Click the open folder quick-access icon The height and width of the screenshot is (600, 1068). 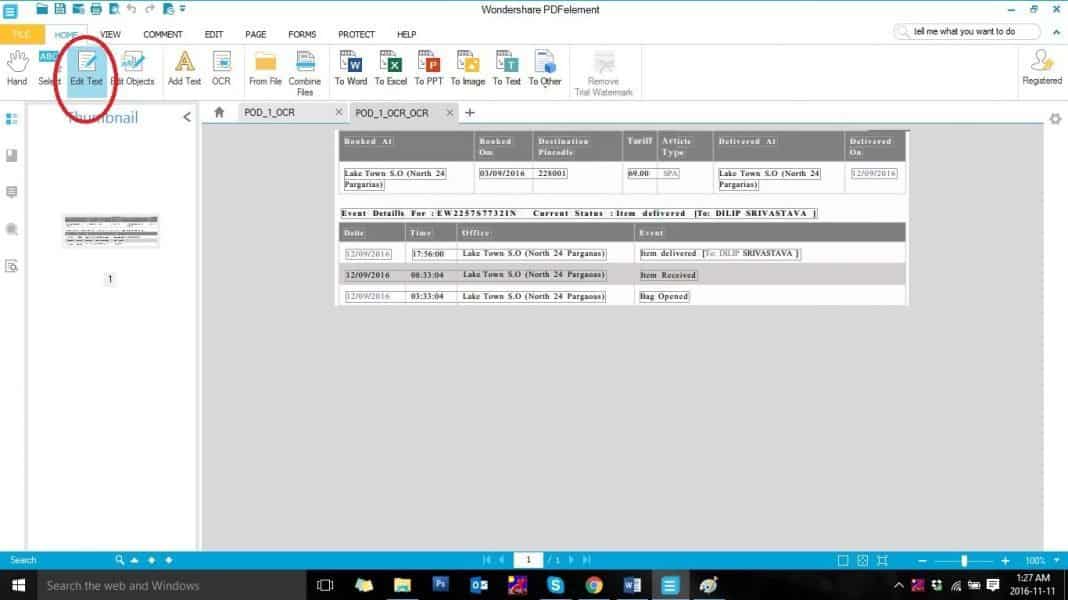tap(42, 9)
